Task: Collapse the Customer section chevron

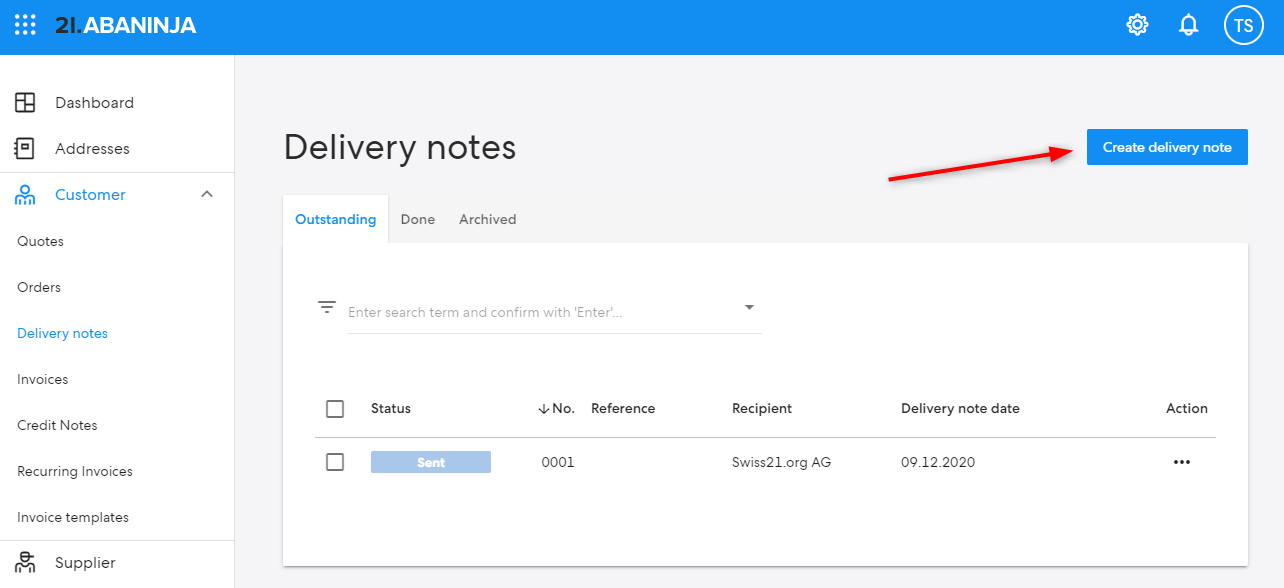Action: click(207, 194)
